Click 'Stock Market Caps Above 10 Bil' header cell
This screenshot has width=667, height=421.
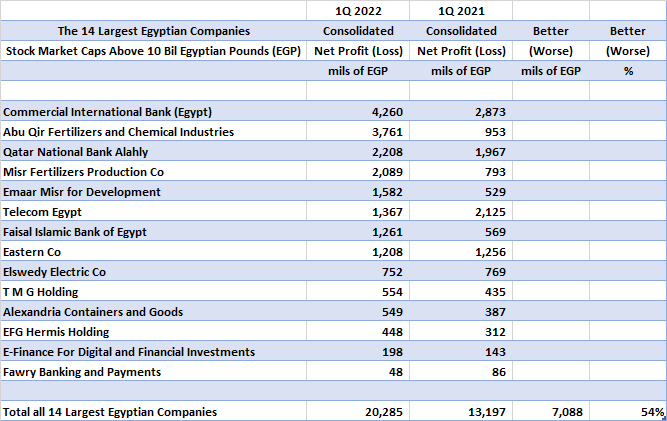[154, 51]
